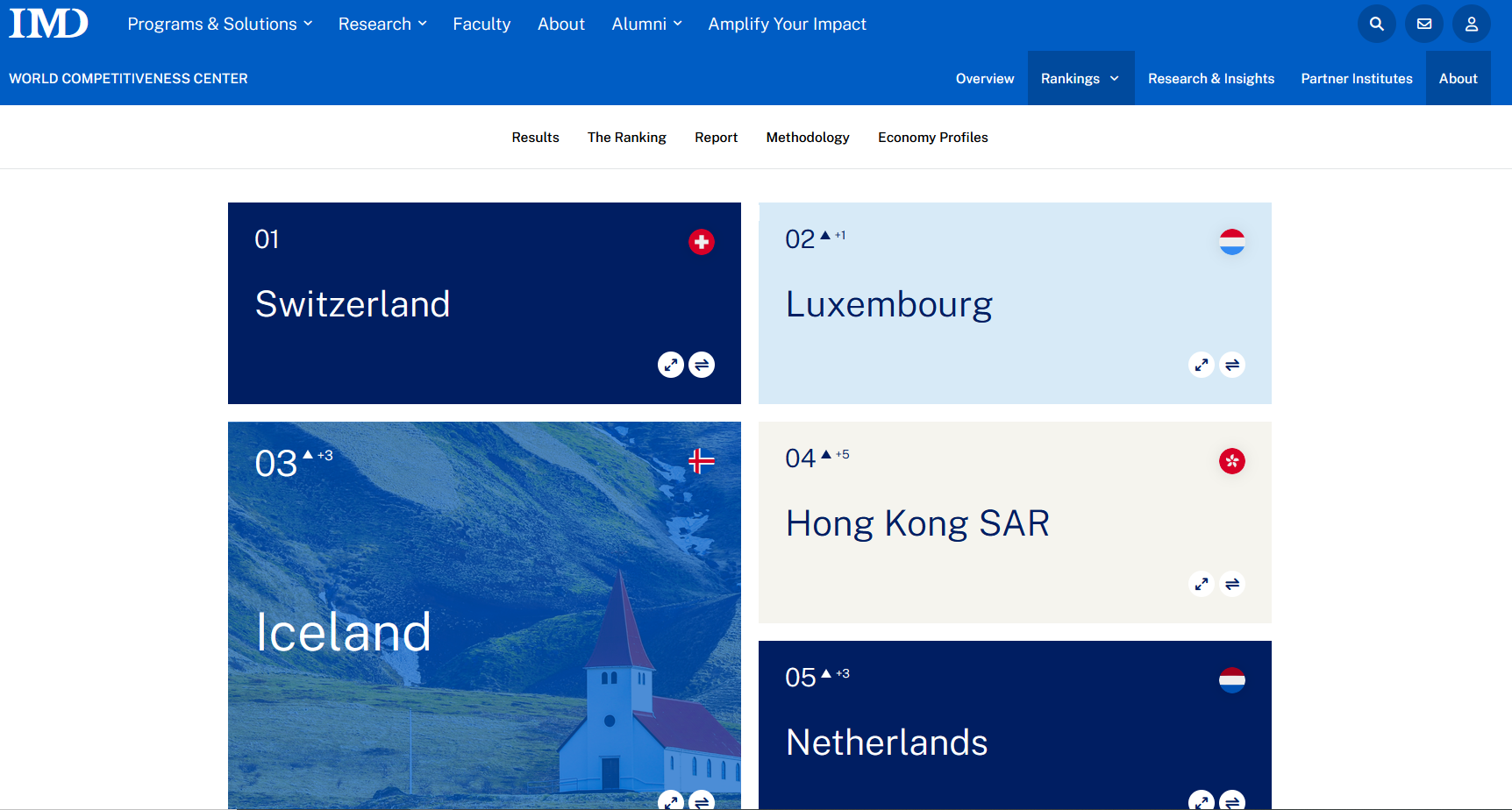1512x810 pixels.
Task: Click compare arrows on Switzerland card
Action: (702, 365)
